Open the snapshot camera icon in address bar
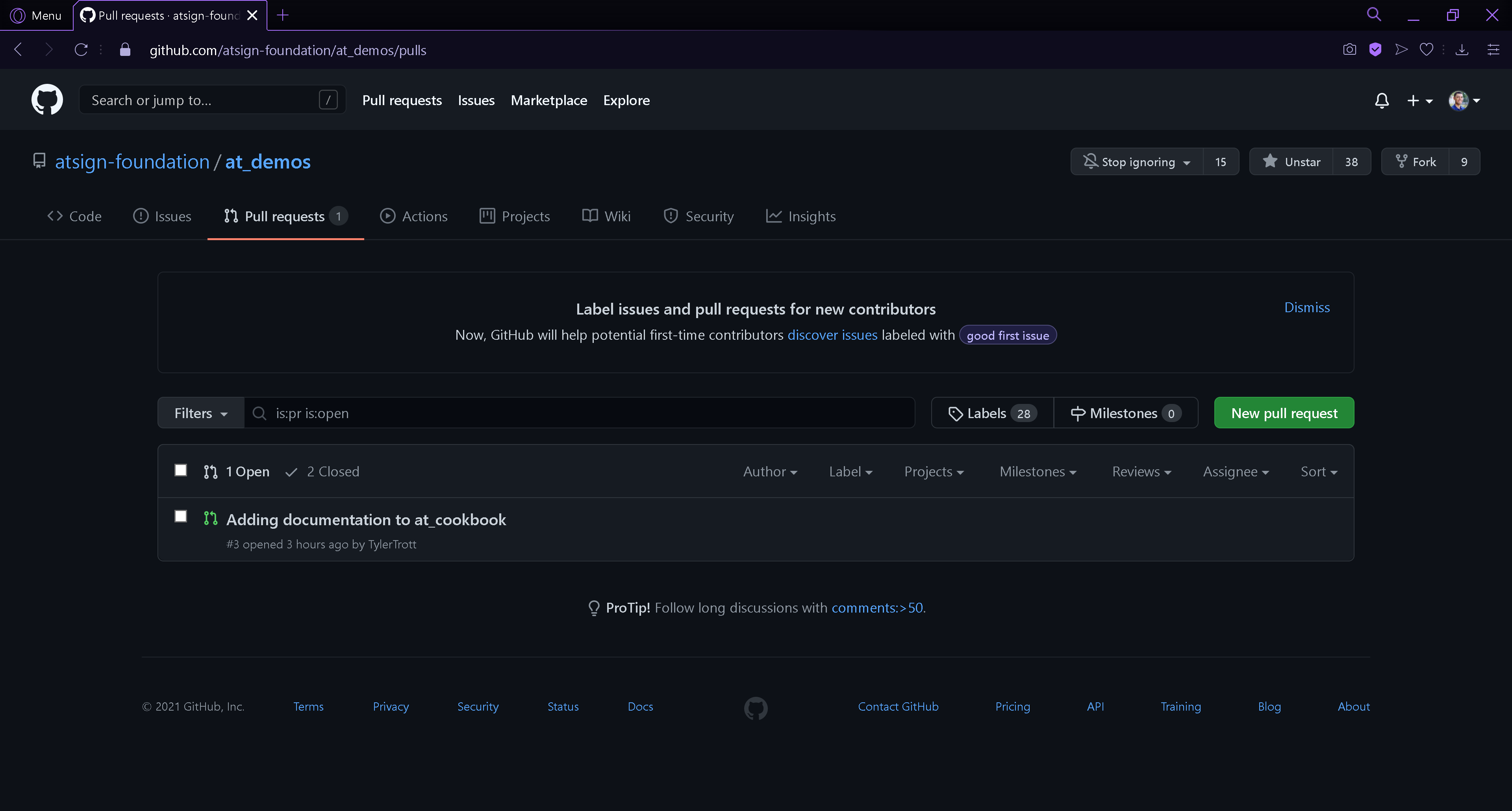Screen dimensions: 1512x811 click(1349, 50)
